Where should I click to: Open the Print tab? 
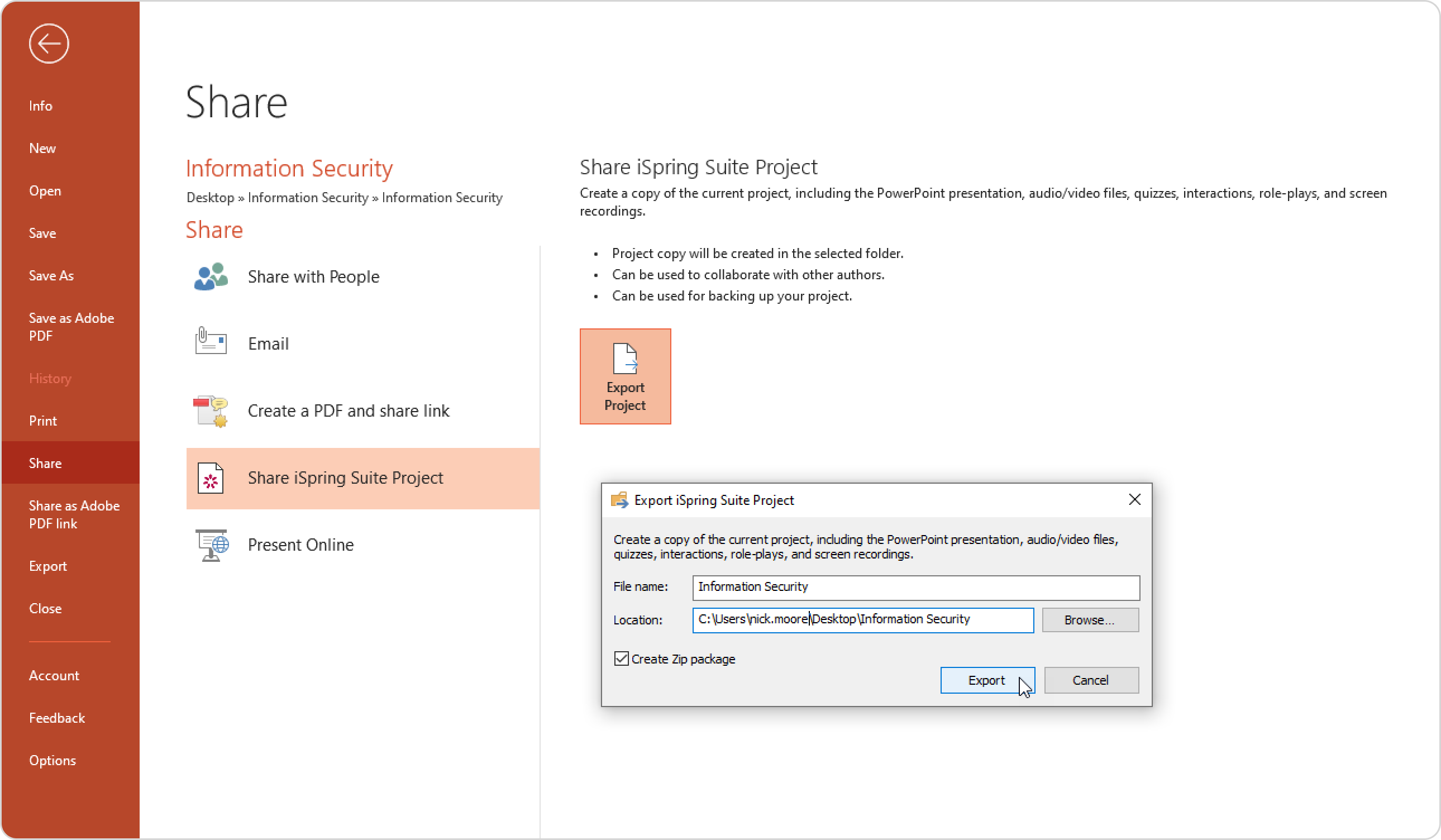point(70,421)
